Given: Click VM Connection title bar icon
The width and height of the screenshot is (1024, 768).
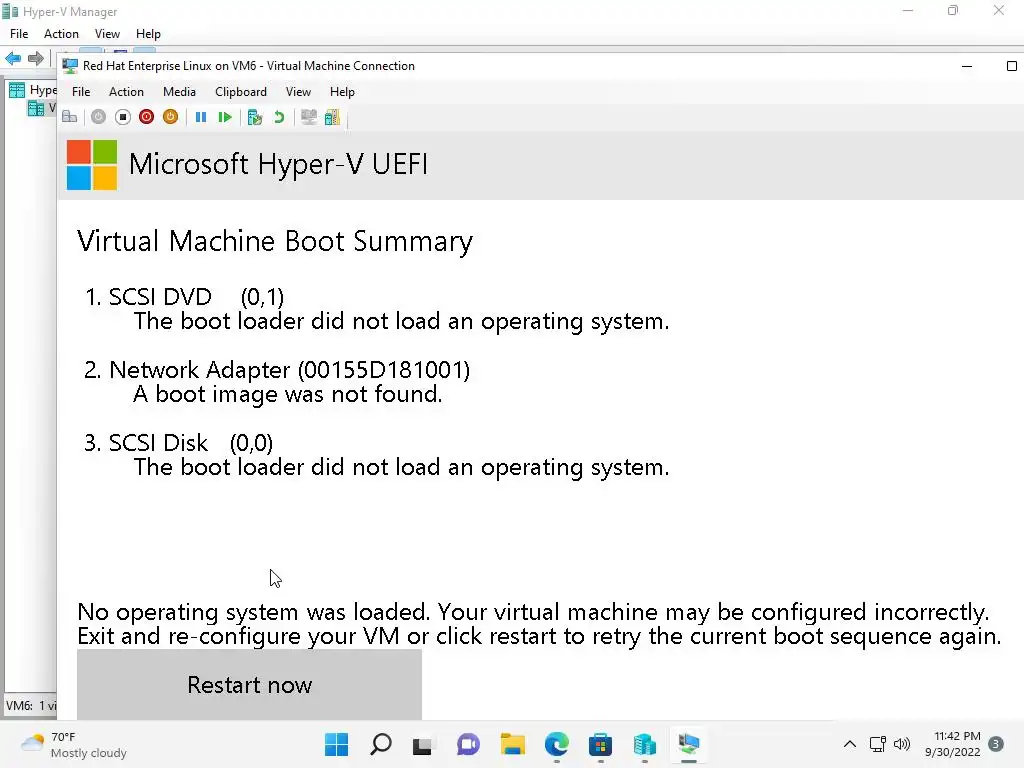Looking at the screenshot, I should [x=70, y=66].
